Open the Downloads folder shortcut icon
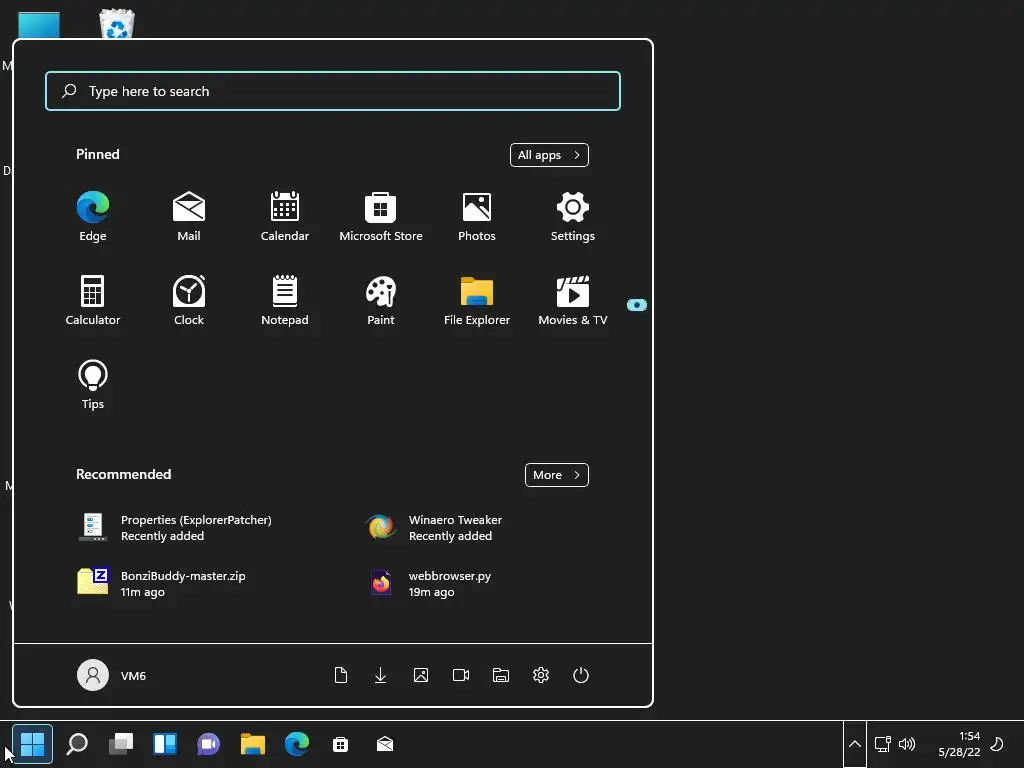 pyautogui.click(x=381, y=675)
